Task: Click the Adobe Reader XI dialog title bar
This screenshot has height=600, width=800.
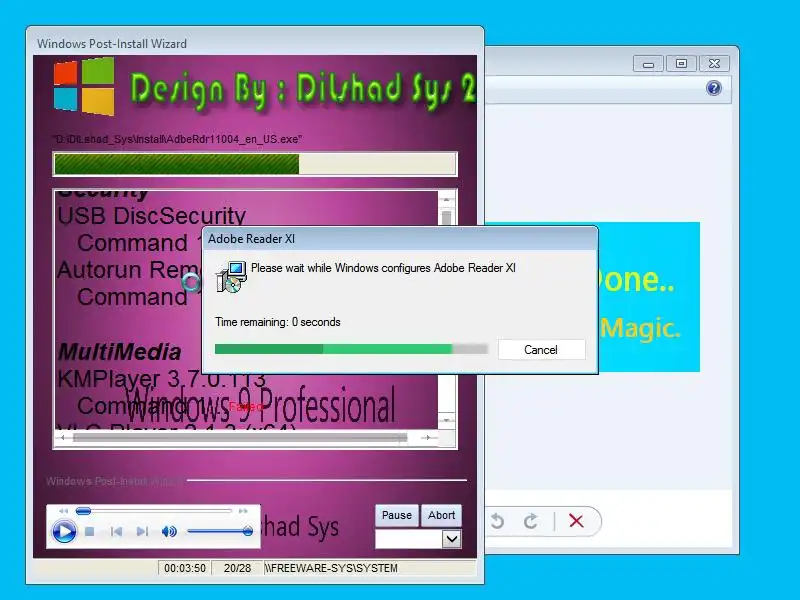Action: tap(400, 239)
